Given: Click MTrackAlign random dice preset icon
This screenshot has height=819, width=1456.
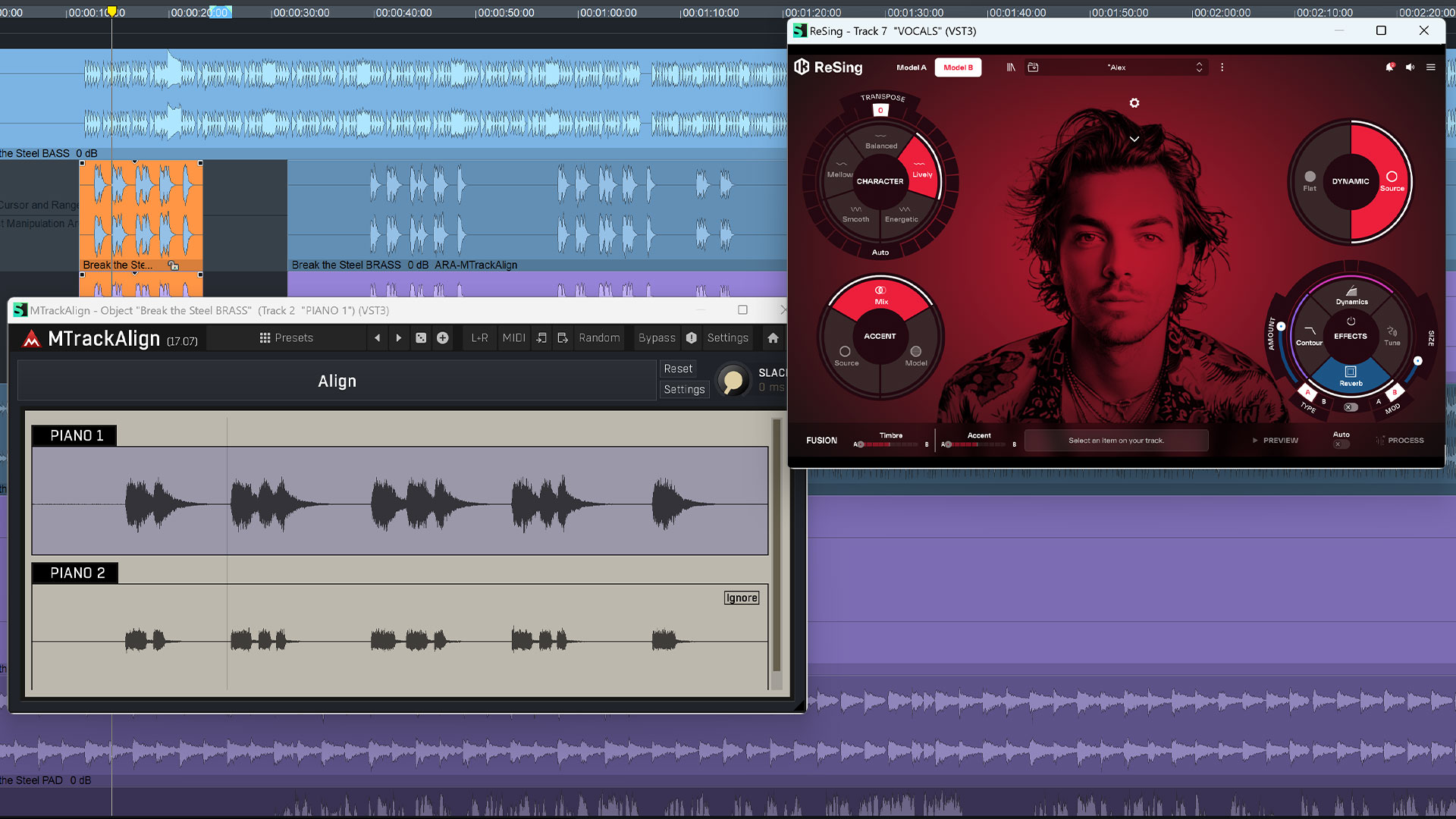Looking at the screenshot, I should point(421,338).
